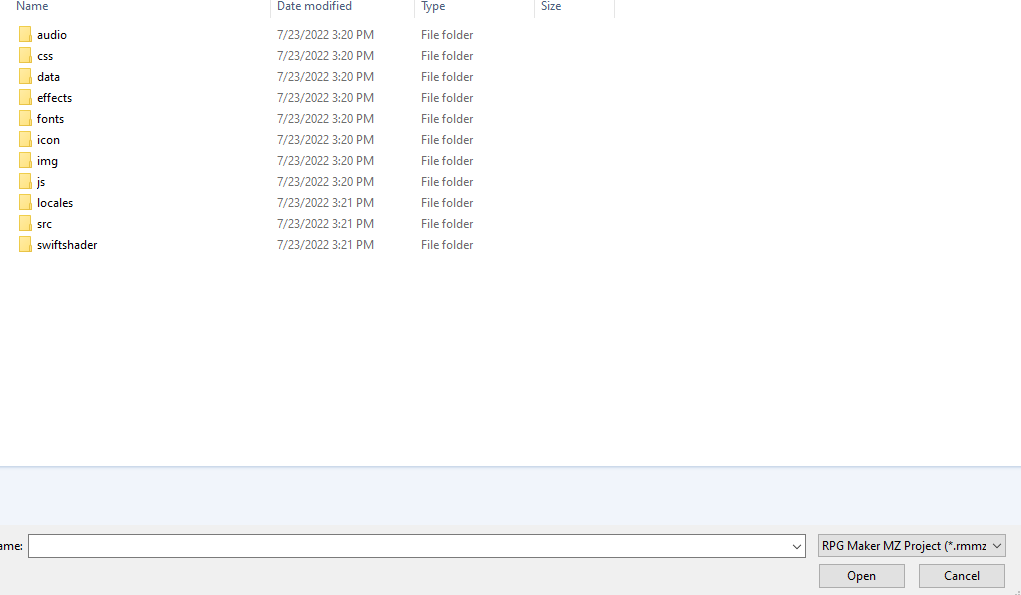Select the img folder icon
1021x595 pixels.
click(x=25, y=161)
